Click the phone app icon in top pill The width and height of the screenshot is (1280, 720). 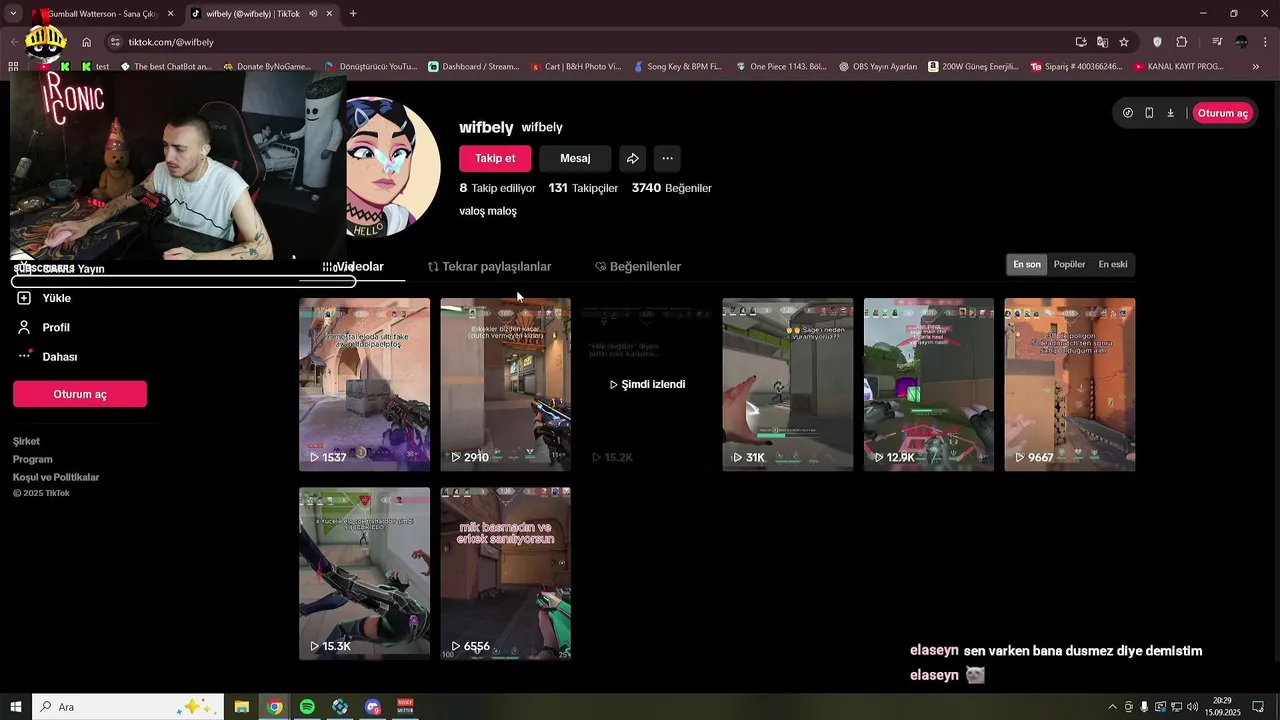click(x=1149, y=113)
